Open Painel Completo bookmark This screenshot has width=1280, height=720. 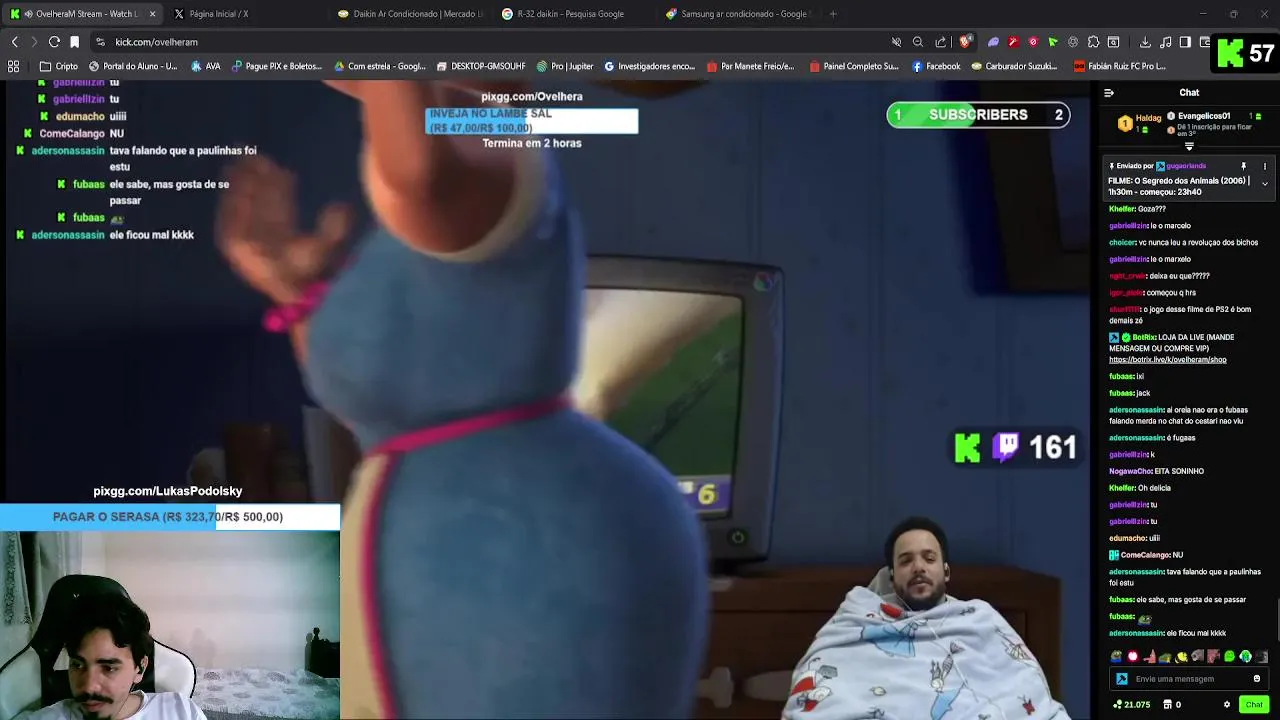click(854, 66)
